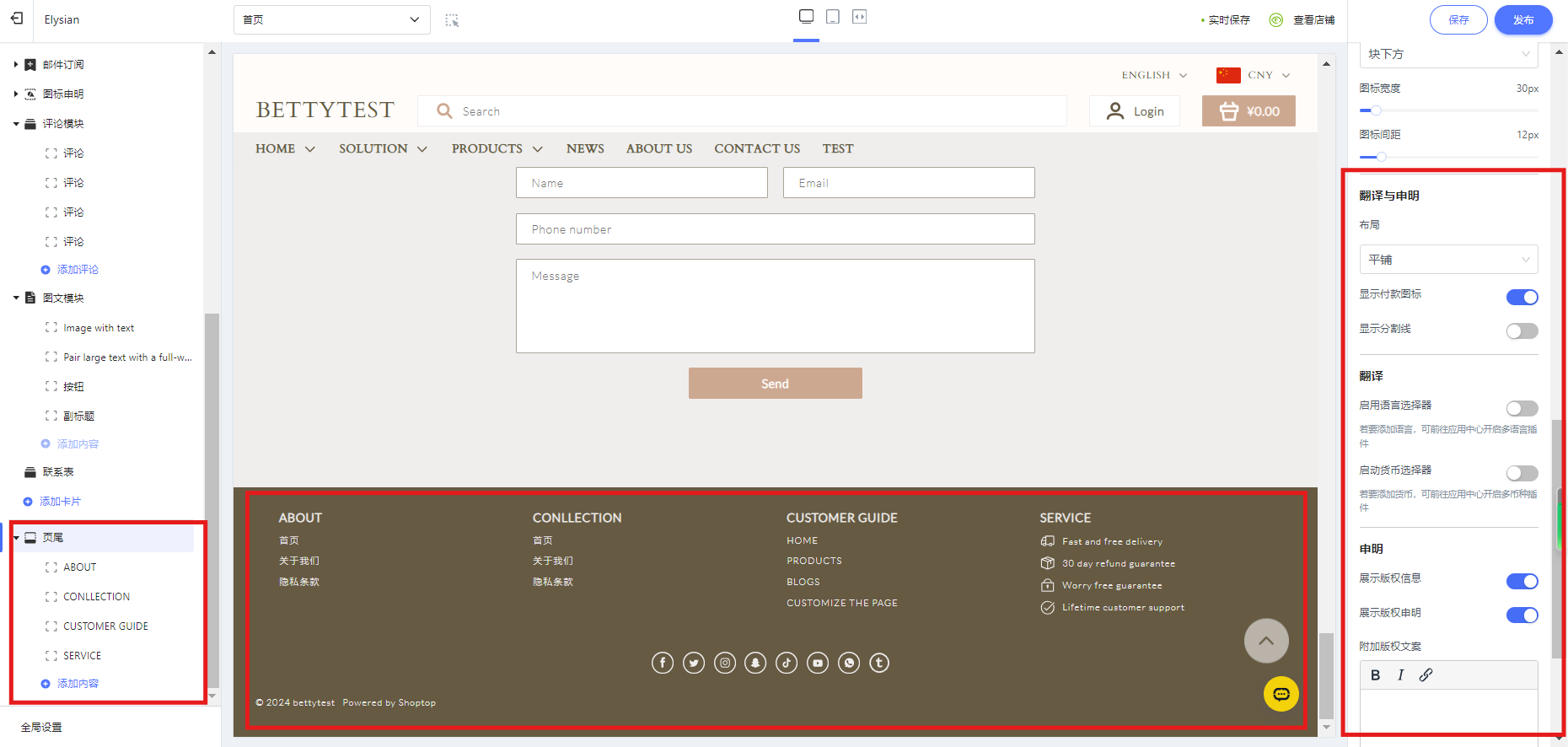Image resolution: width=1568 pixels, height=747 pixels.
Task: Select CUSTOMER GUIDE block in sidebar
Action: (105, 626)
